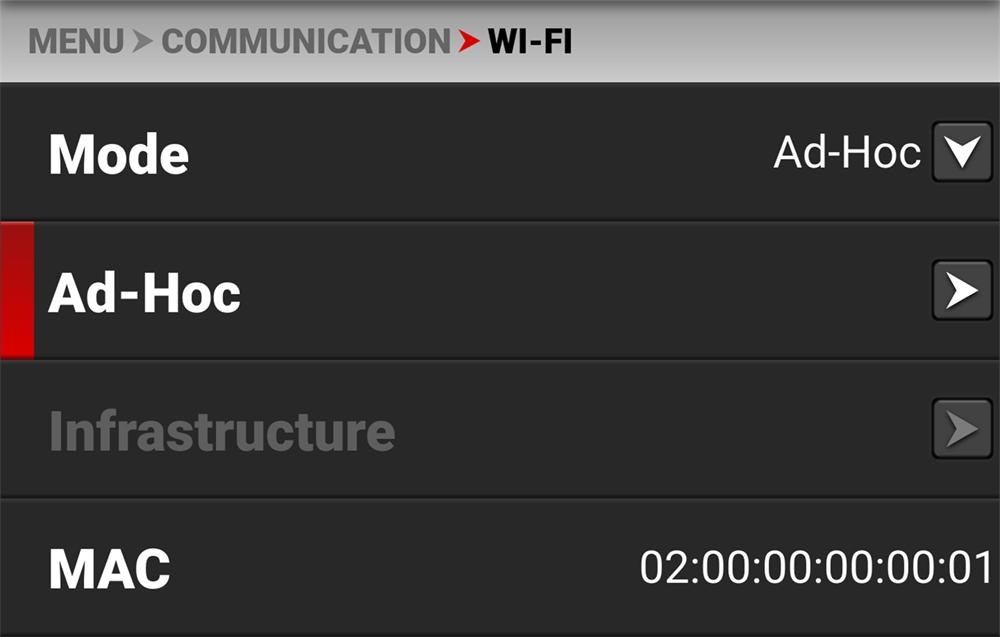Click the Ad-Hoc row right-arrow icon
Viewport: 1000px width, 637px height.
(962, 291)
